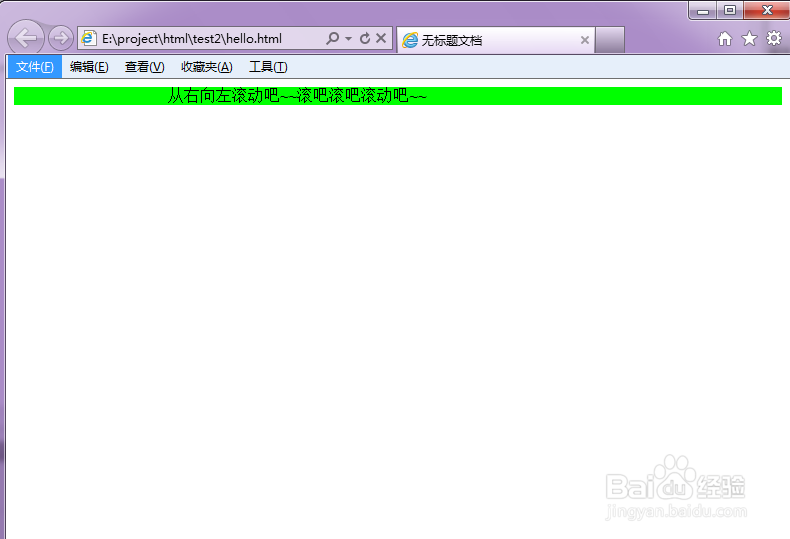Image resolution: width=790 pixels, height=539 pixels.
Task: Click the search magnifier in address bar
Action: coord(333,38)
